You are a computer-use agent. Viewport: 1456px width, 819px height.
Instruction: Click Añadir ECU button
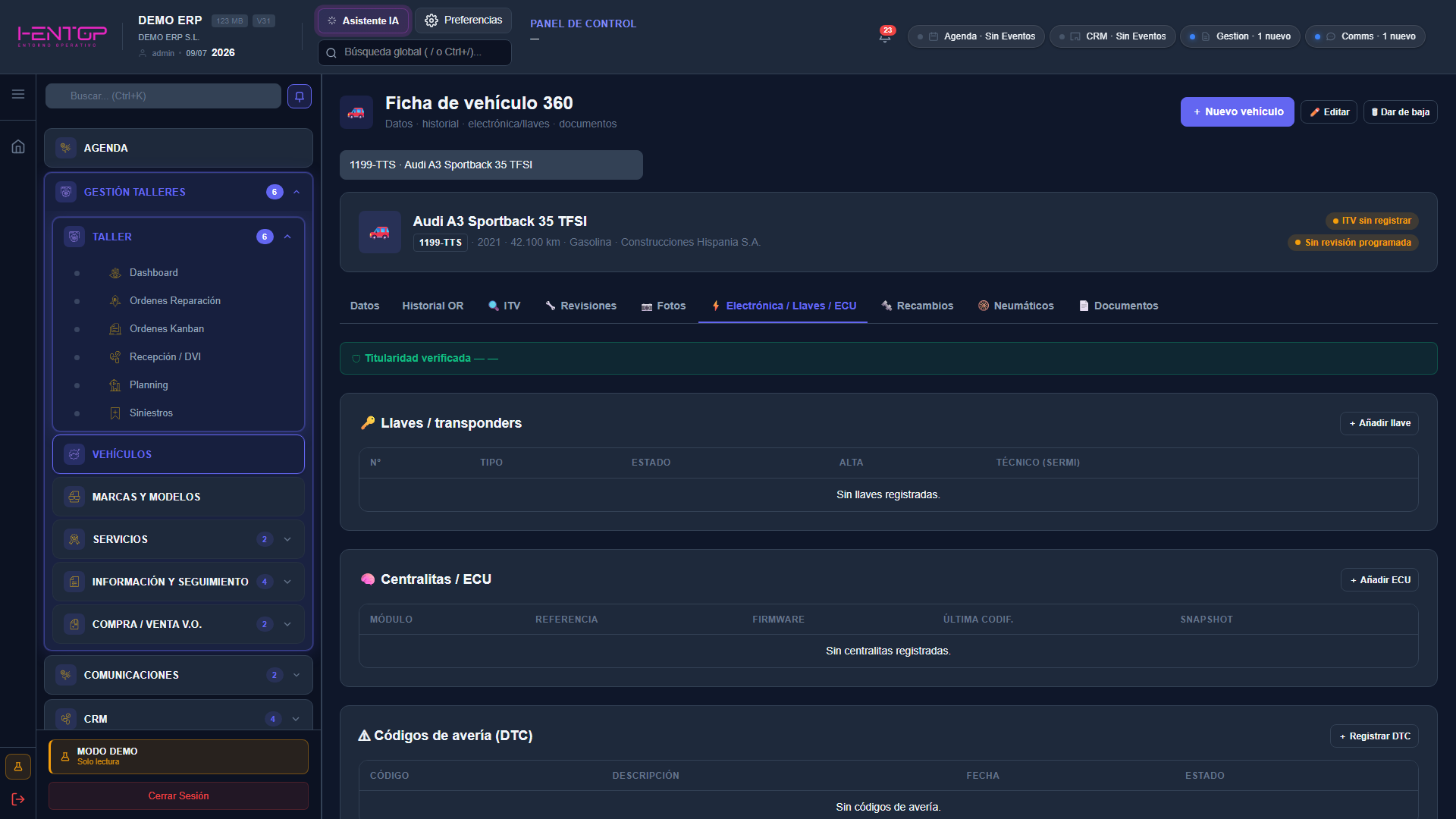point(1379,580)
